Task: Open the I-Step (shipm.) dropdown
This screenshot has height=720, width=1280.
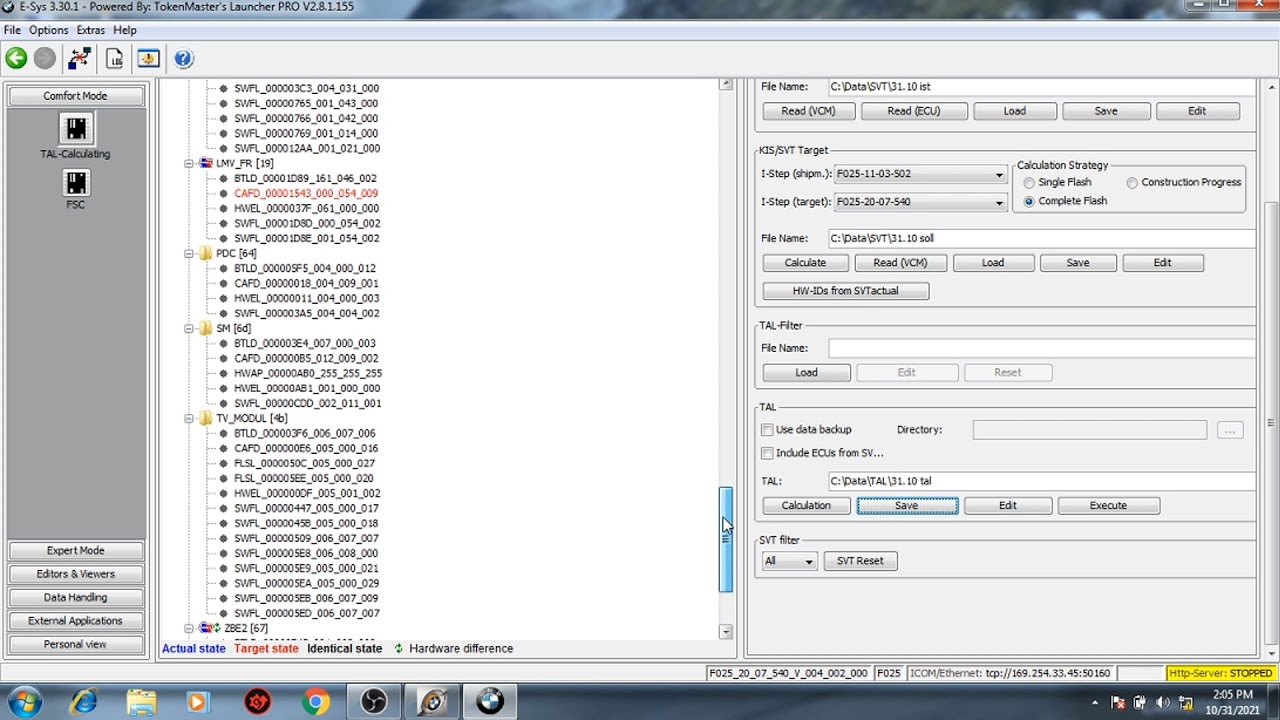Action: [x=998, y=174]
